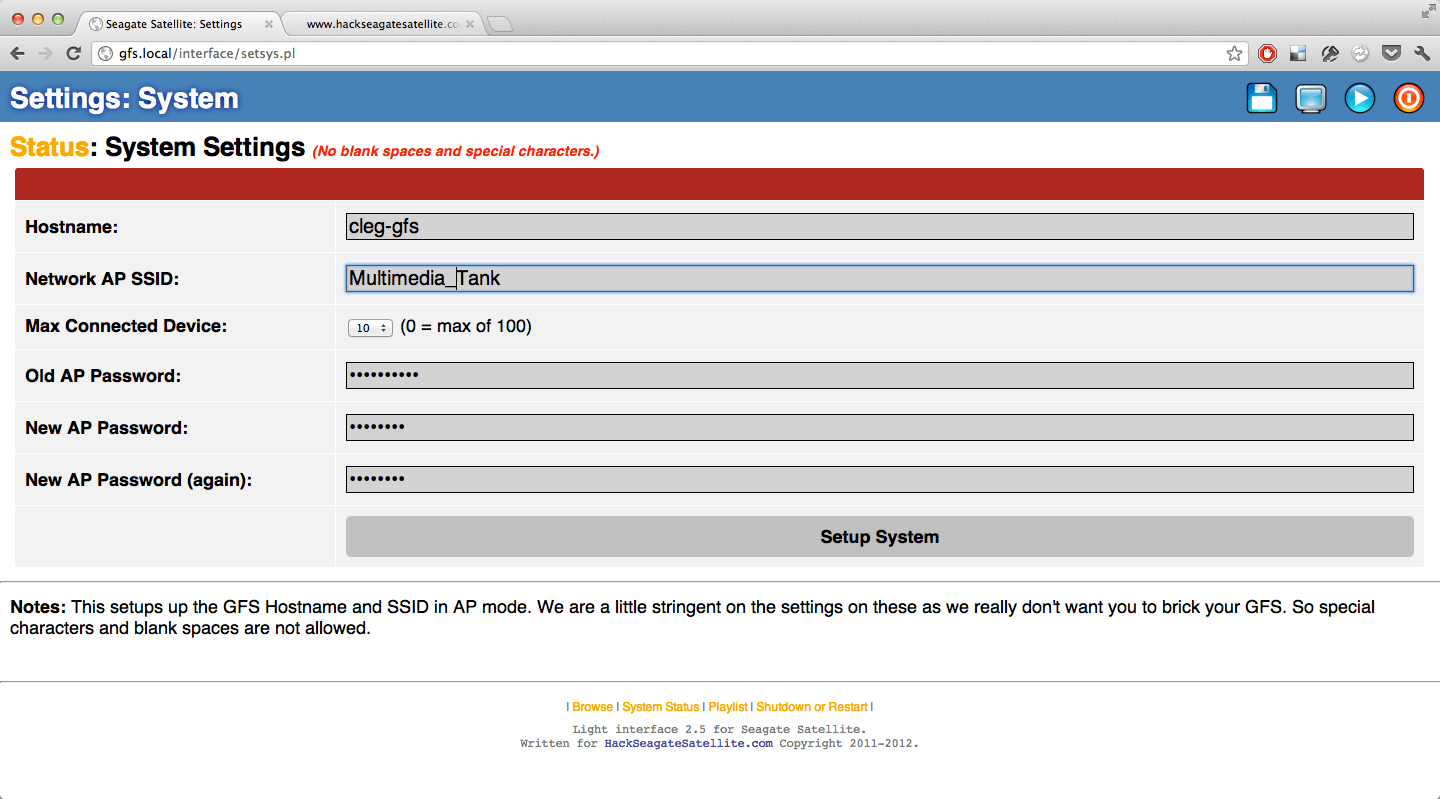Open Shutdown or Restart footer link
The width and height of the screenshot is (1440, 799).
point(812,707)
